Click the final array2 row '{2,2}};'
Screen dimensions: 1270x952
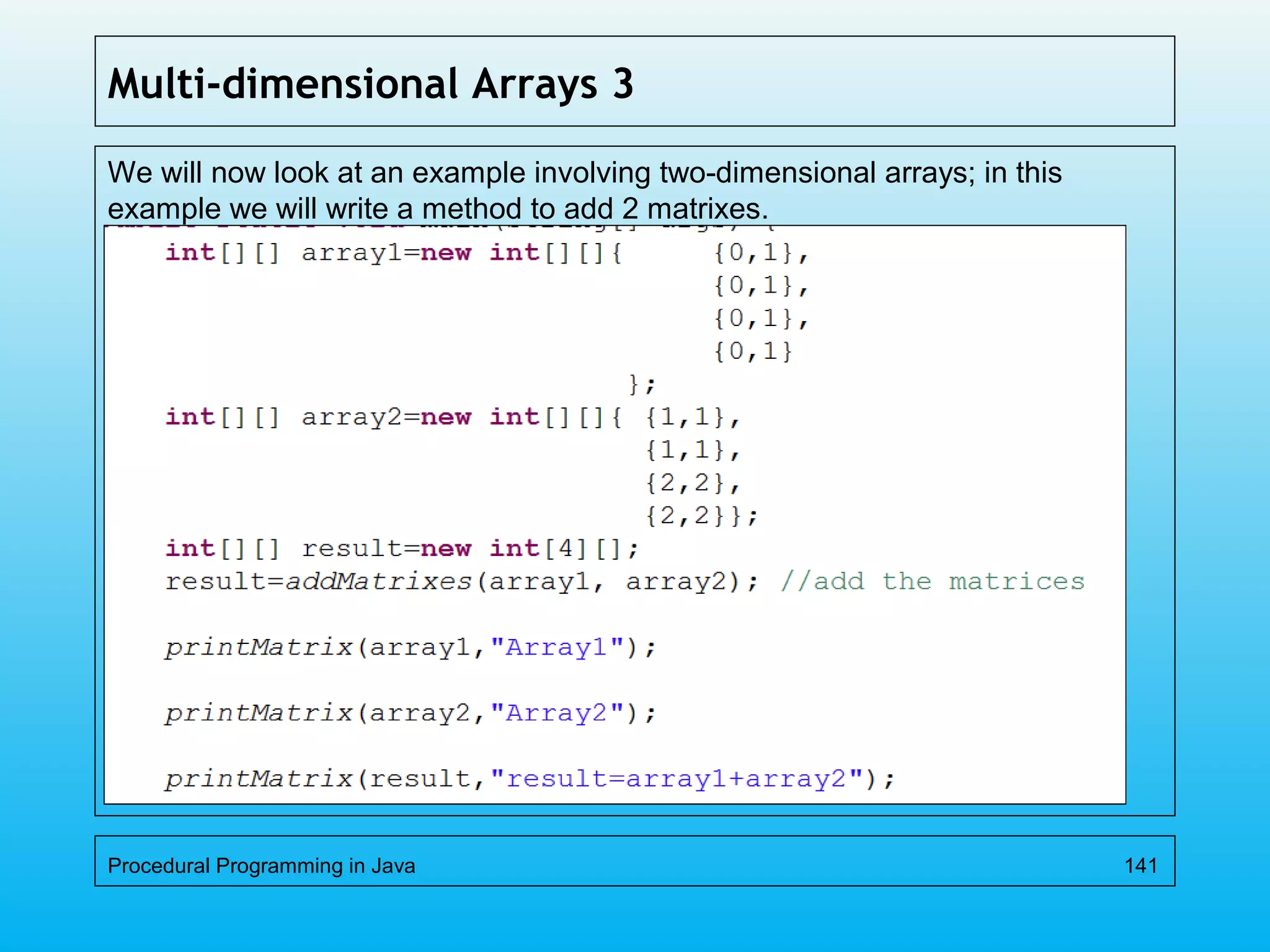701,516
